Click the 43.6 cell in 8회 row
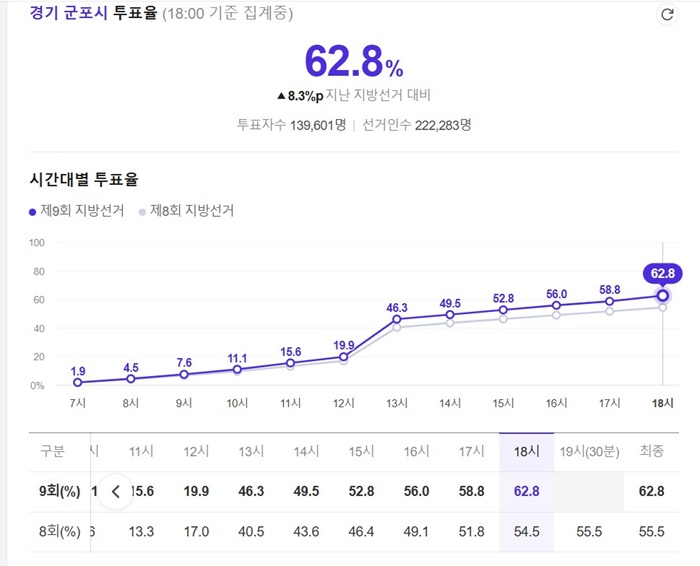The height and width of the screenshot is (566, 700). tap(306, 532)
